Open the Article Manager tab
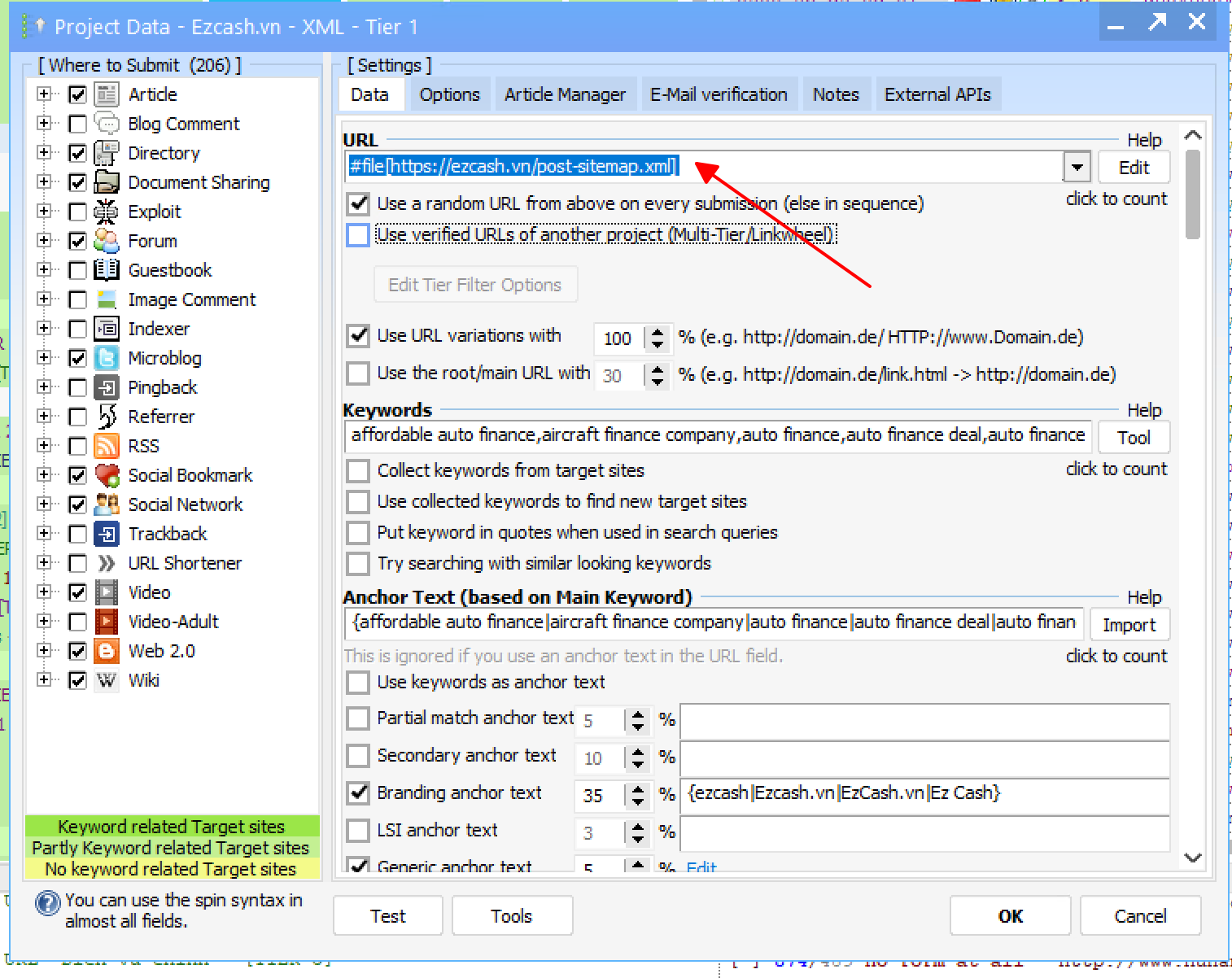This screenshot has height=978, width=1232. (x=566, y=94)
